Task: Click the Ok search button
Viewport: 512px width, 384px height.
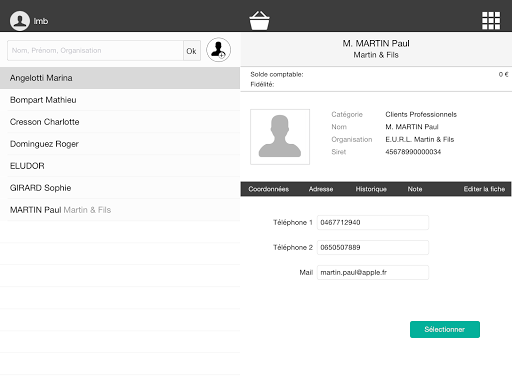Action: [192, 51]
